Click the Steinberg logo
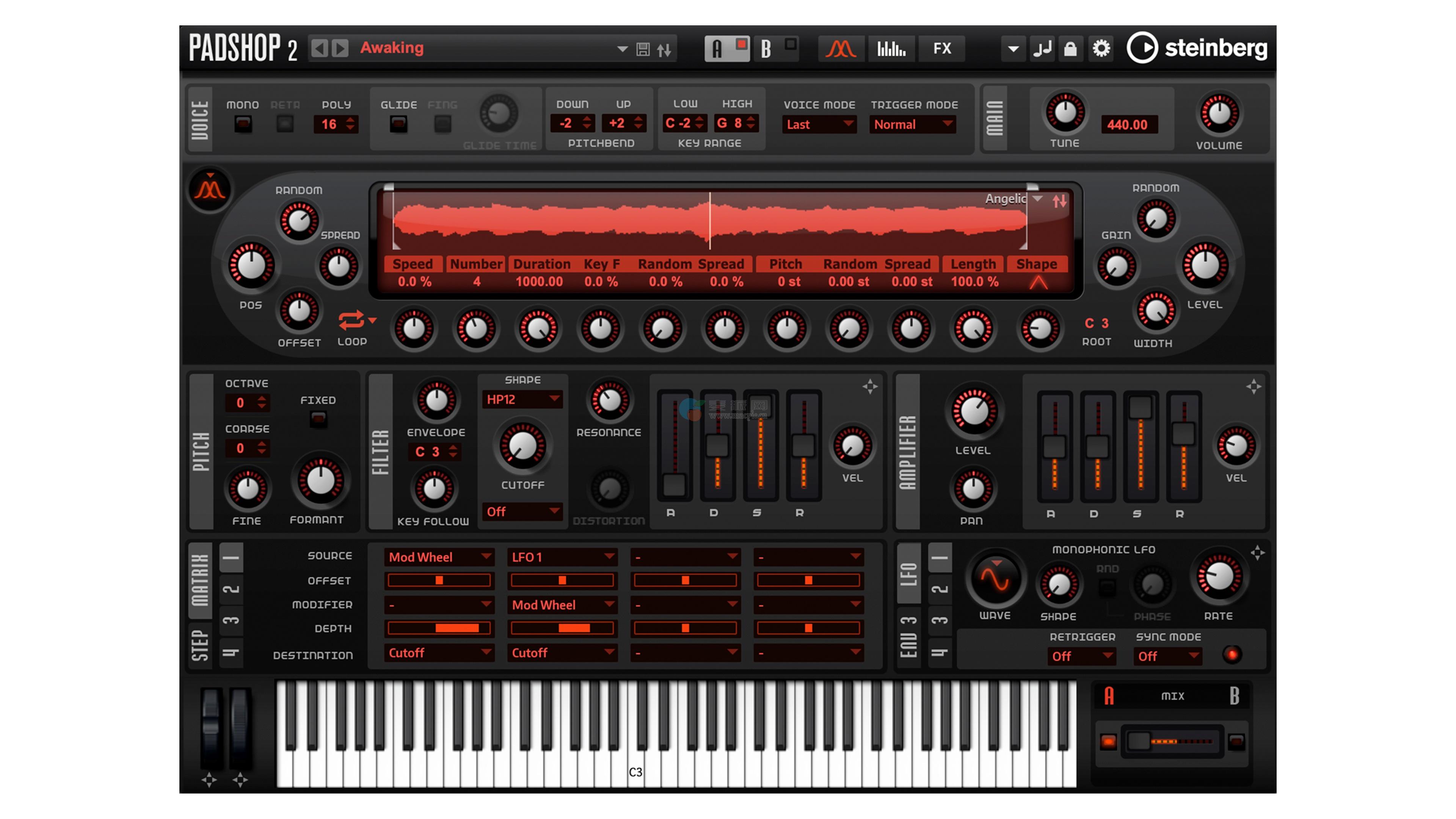 click(1197, 48)
